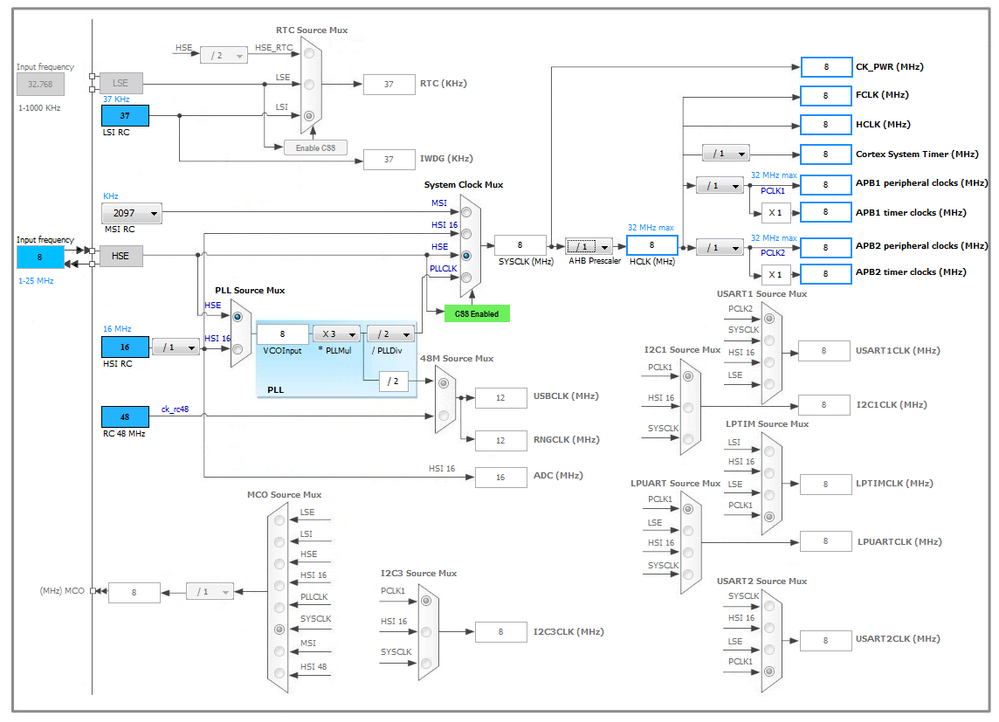Select HSI 16 in I2C3 Source Mux
999x722 pixels.
[x=426, y=632]
